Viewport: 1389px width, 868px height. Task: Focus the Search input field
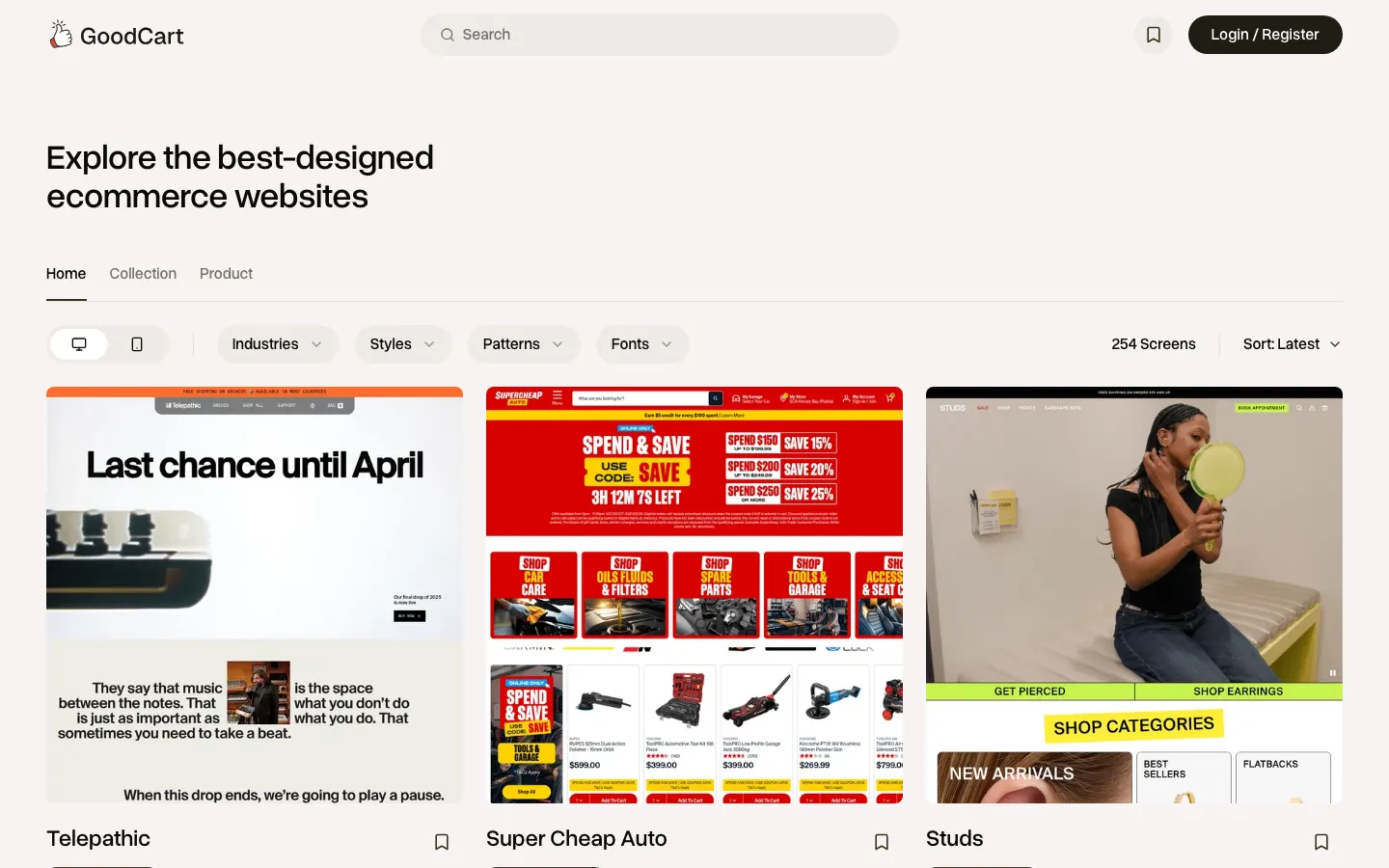pos(660,35)
